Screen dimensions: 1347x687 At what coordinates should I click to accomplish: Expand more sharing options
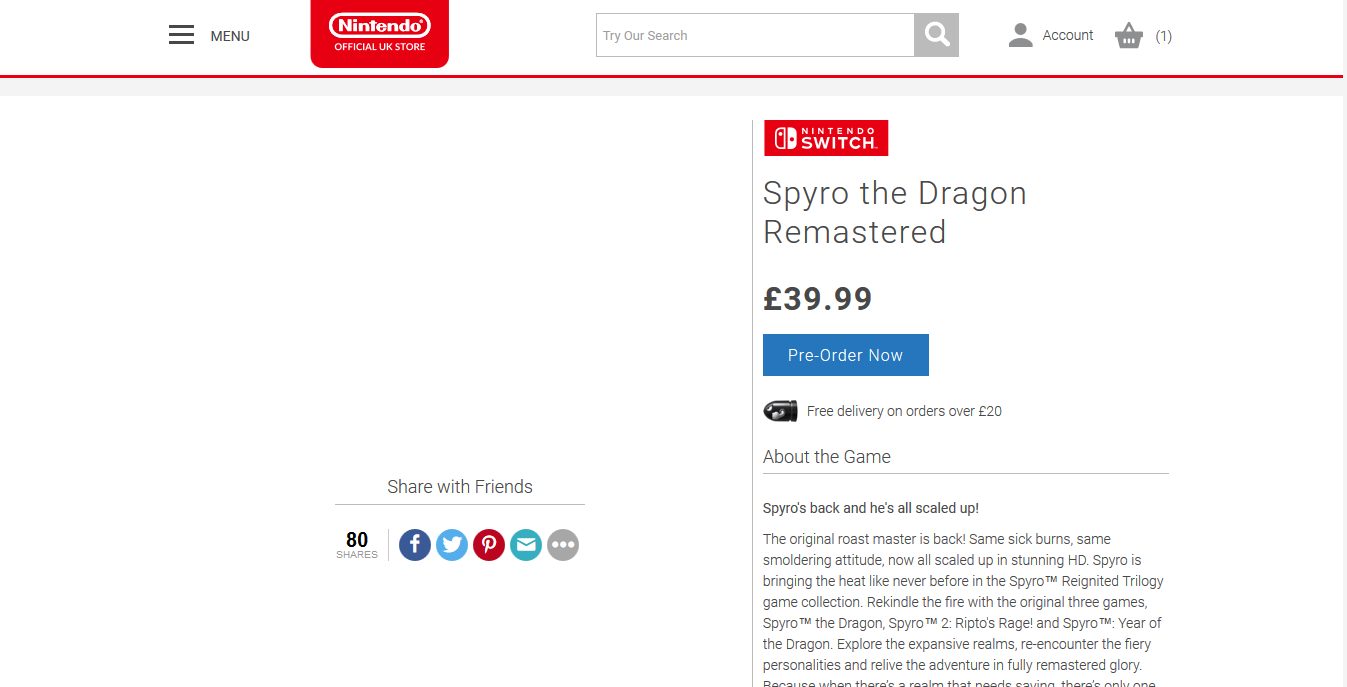[x=563, y=545]
